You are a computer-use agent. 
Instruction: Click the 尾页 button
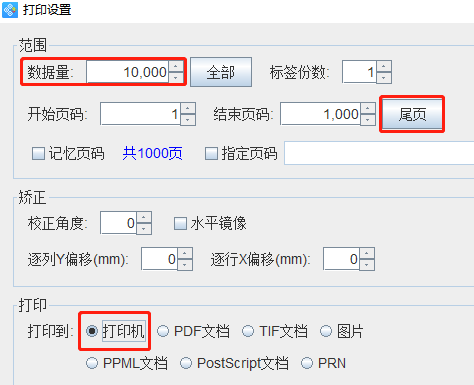(412, 114)
